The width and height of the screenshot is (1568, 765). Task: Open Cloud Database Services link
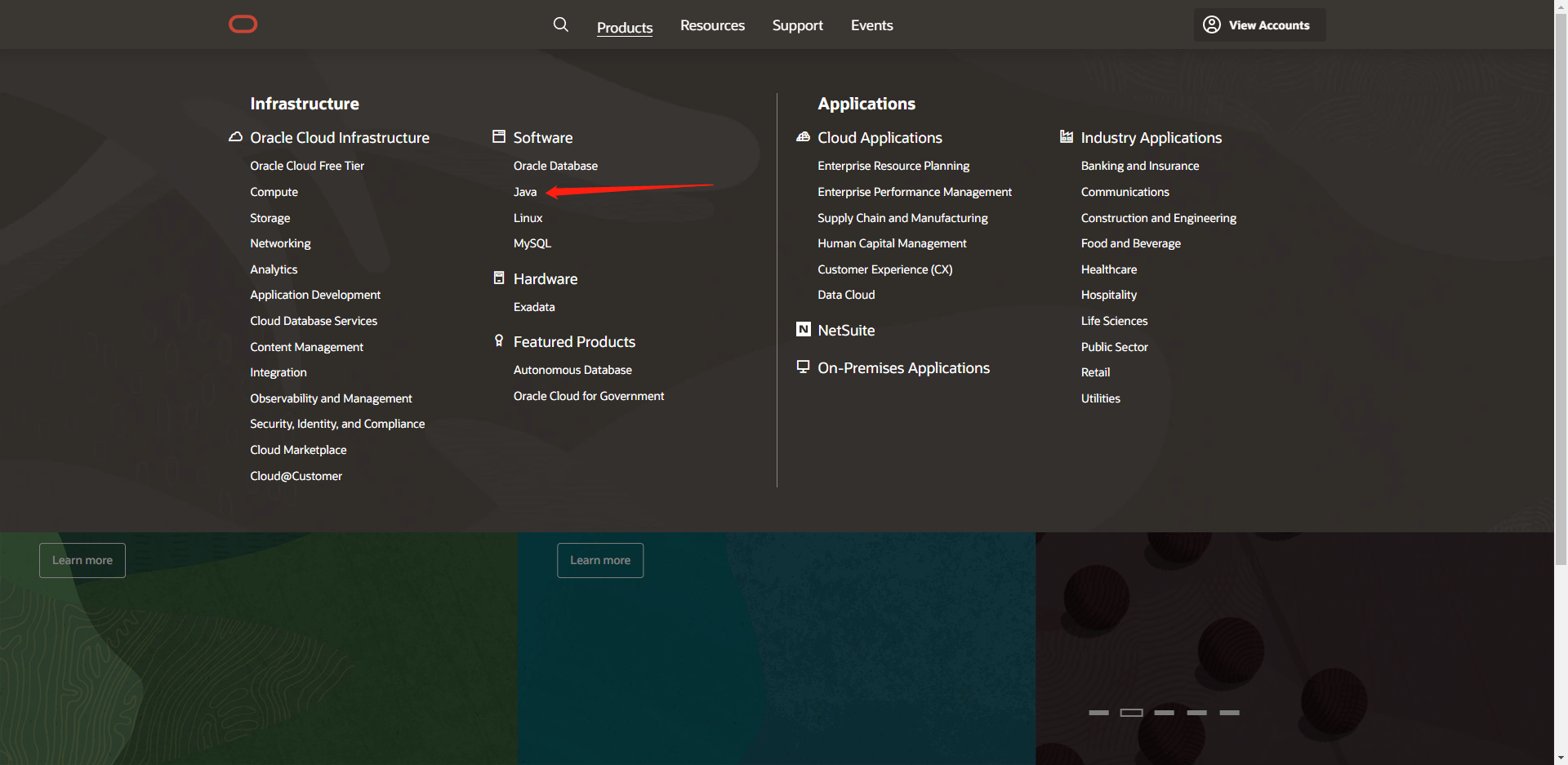[314, 321]
